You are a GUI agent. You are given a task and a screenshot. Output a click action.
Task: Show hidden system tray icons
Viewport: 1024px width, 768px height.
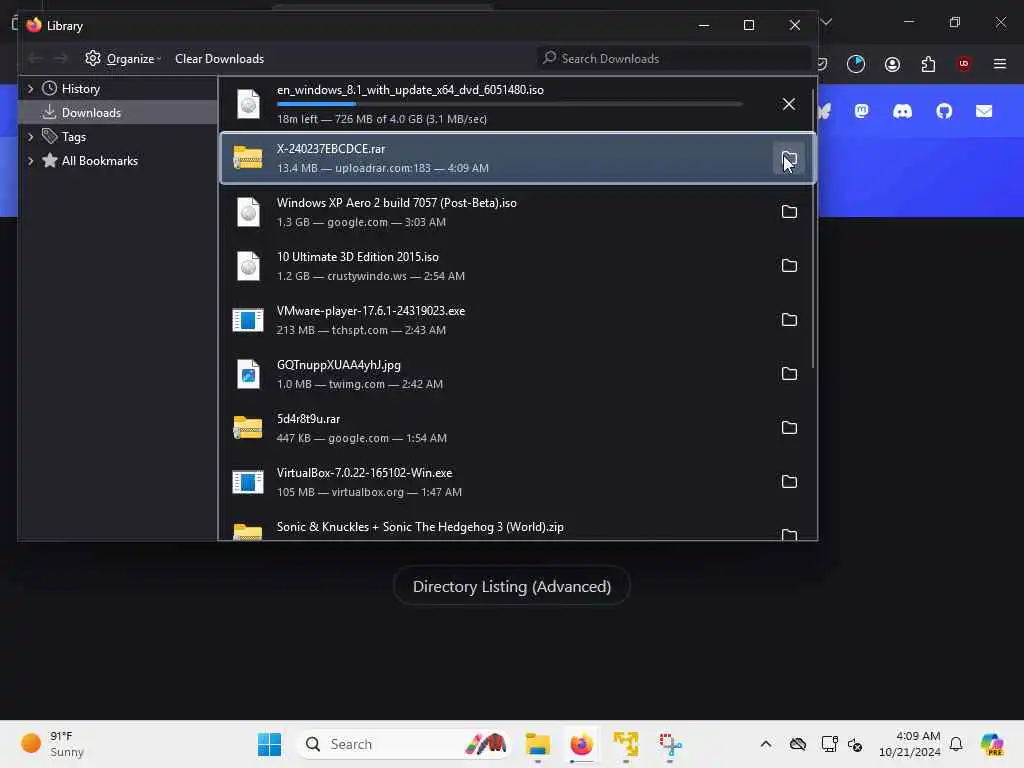(766, 744)
